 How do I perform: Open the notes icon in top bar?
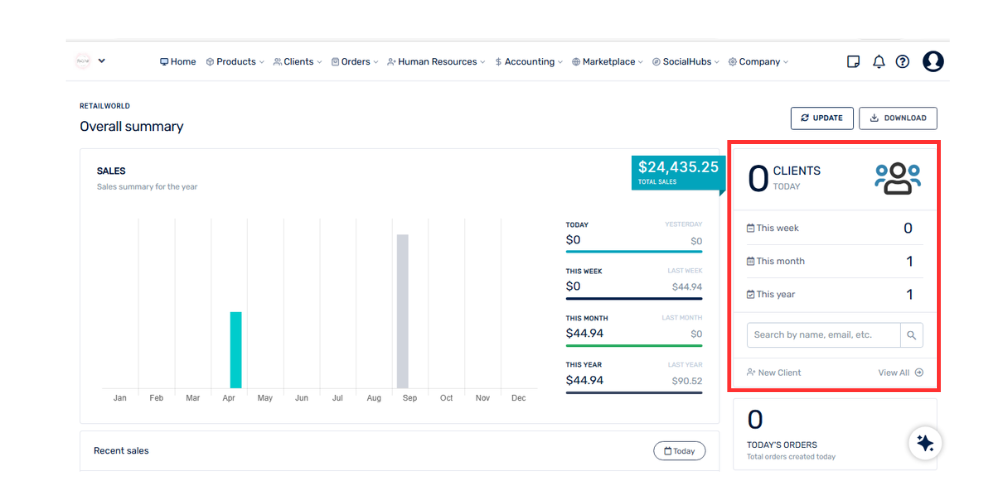(x=853, y=62)
